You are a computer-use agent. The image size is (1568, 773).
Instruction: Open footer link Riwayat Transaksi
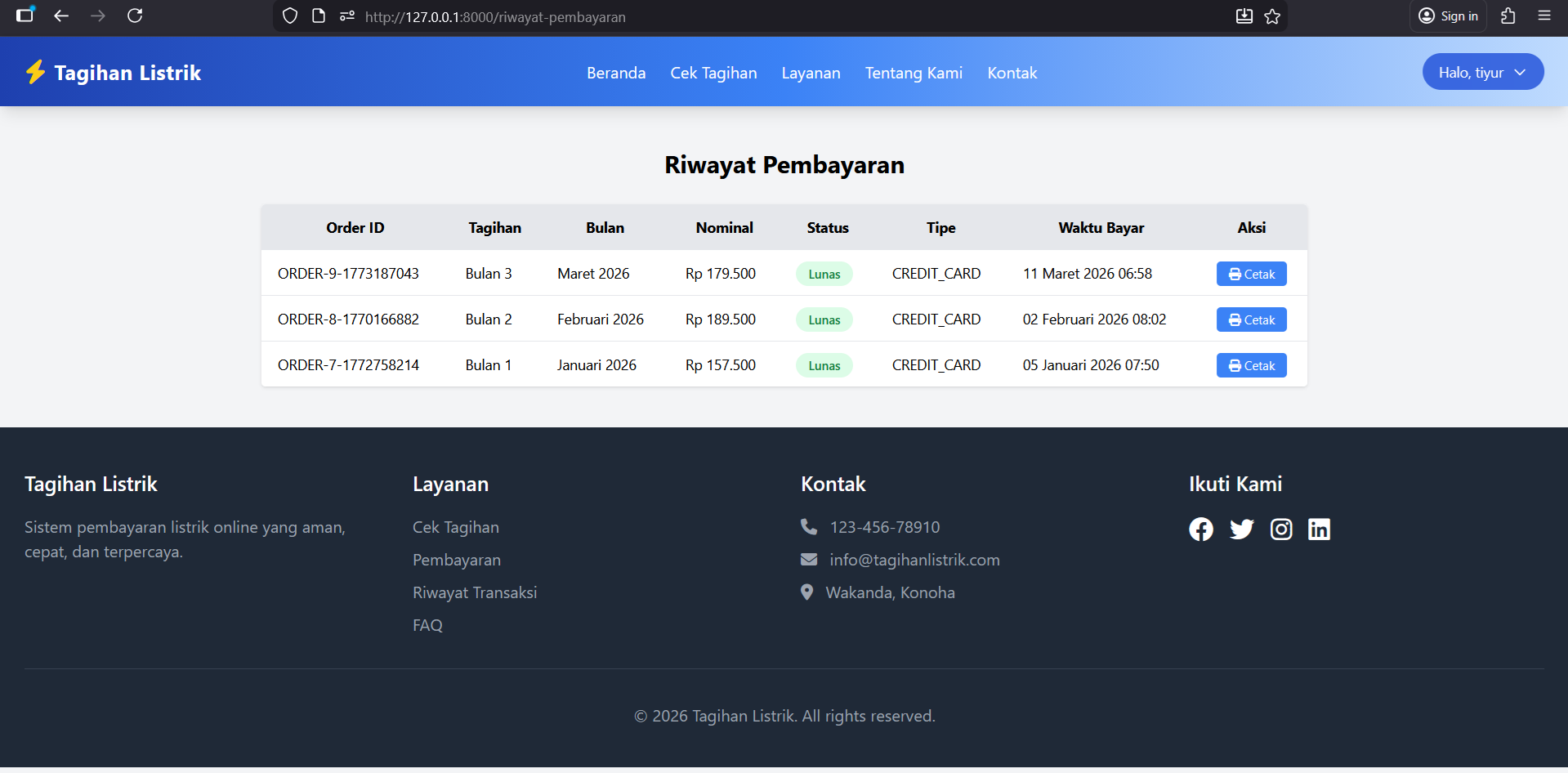[475, 592]
